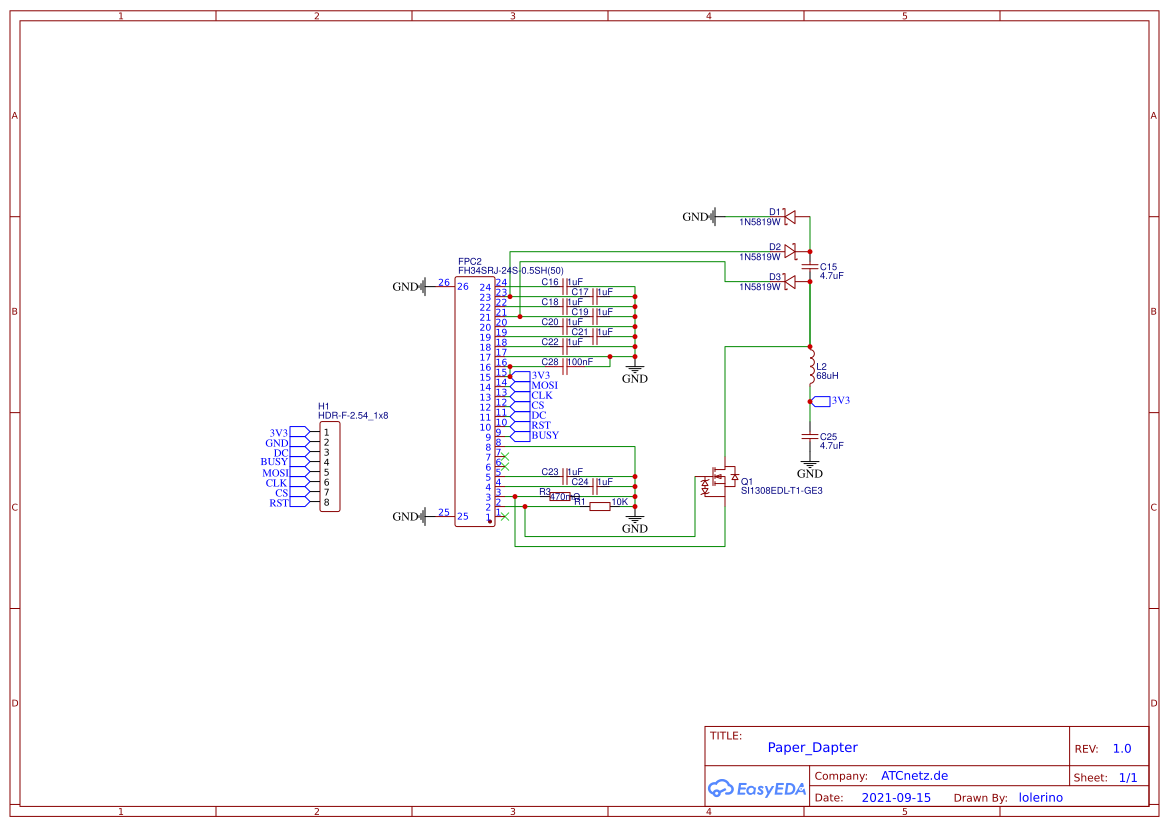Screen dimensions: 1169x827
Task: Click capacitor C25 symbol
Action: point(808,437)
